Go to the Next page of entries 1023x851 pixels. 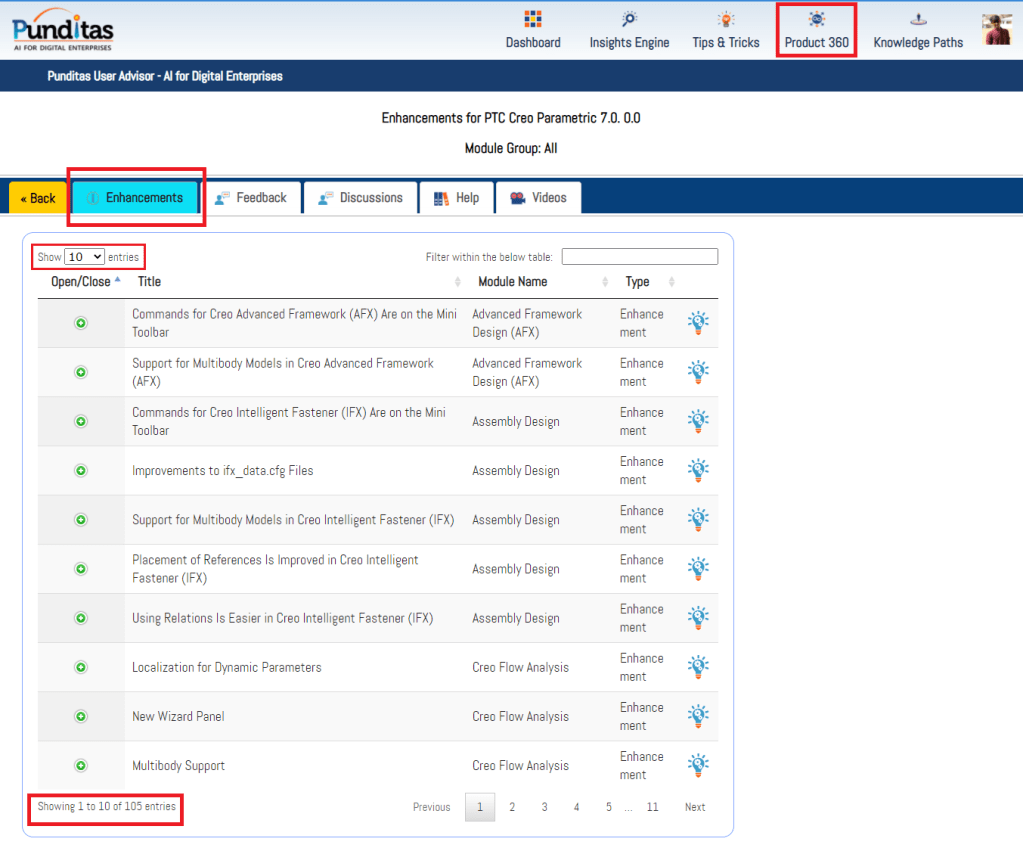coord(695,807)
